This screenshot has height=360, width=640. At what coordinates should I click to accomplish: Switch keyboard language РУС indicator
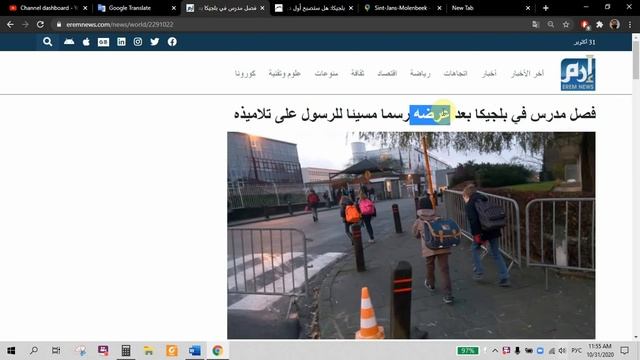pos(576,351)
